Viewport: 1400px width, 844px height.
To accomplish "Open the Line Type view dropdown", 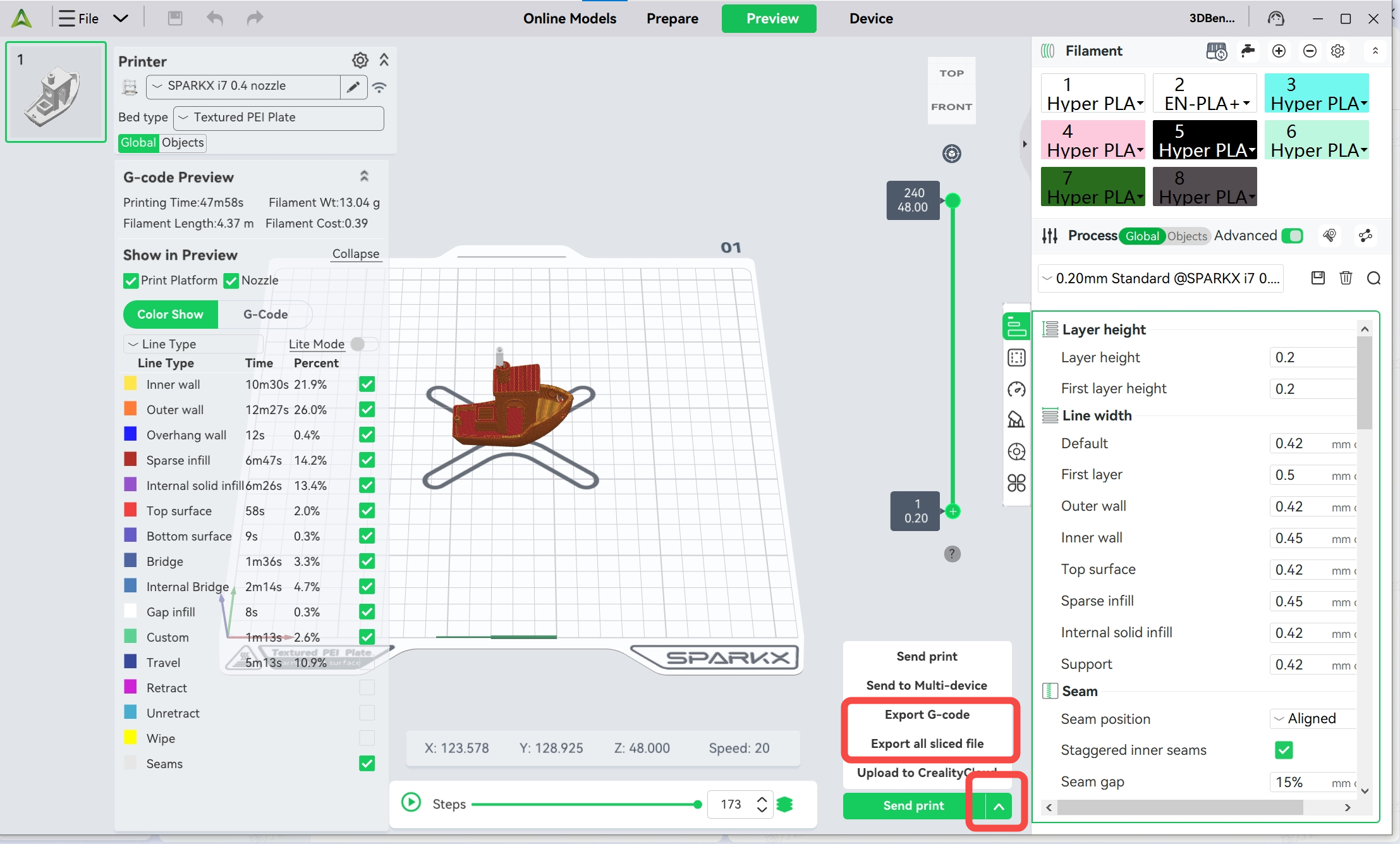I will coord(193,344).
